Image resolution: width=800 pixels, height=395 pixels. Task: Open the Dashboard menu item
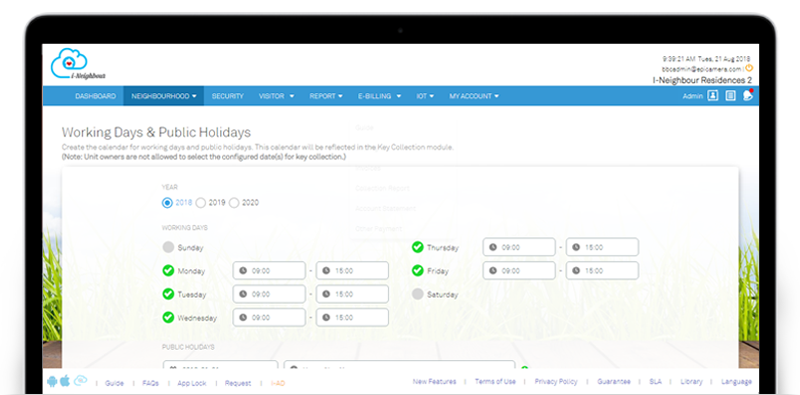tap(95, 96)
